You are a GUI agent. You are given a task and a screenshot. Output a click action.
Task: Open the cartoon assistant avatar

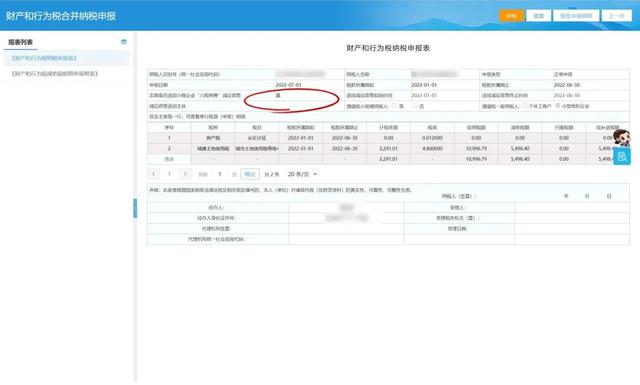(x=621, y=138)
